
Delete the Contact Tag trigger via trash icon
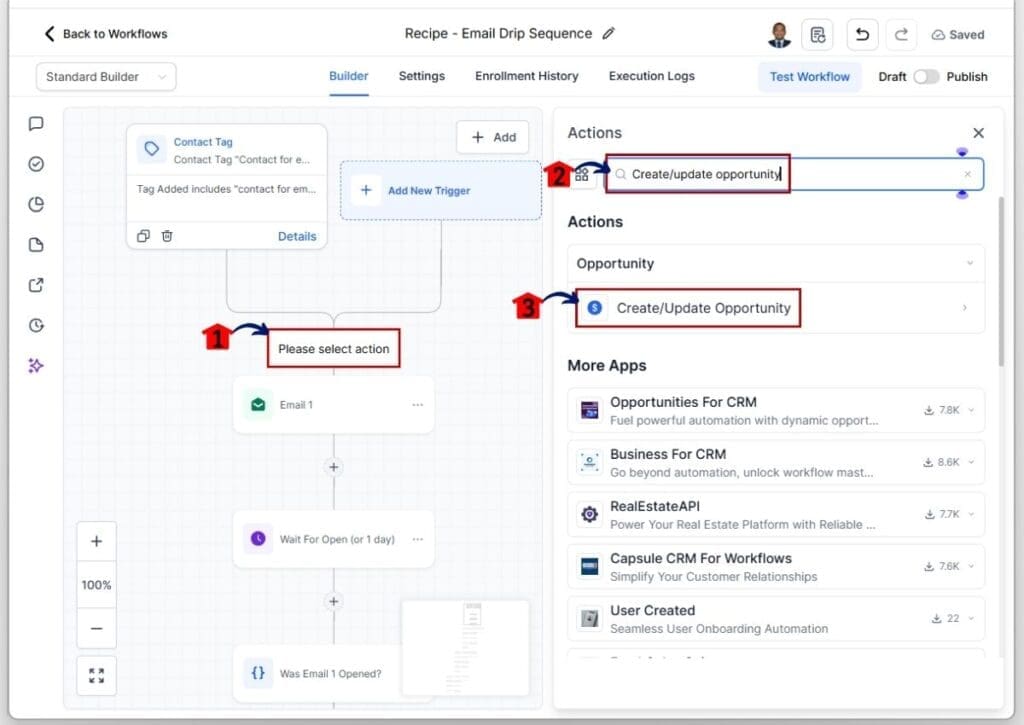coord(167,236)
